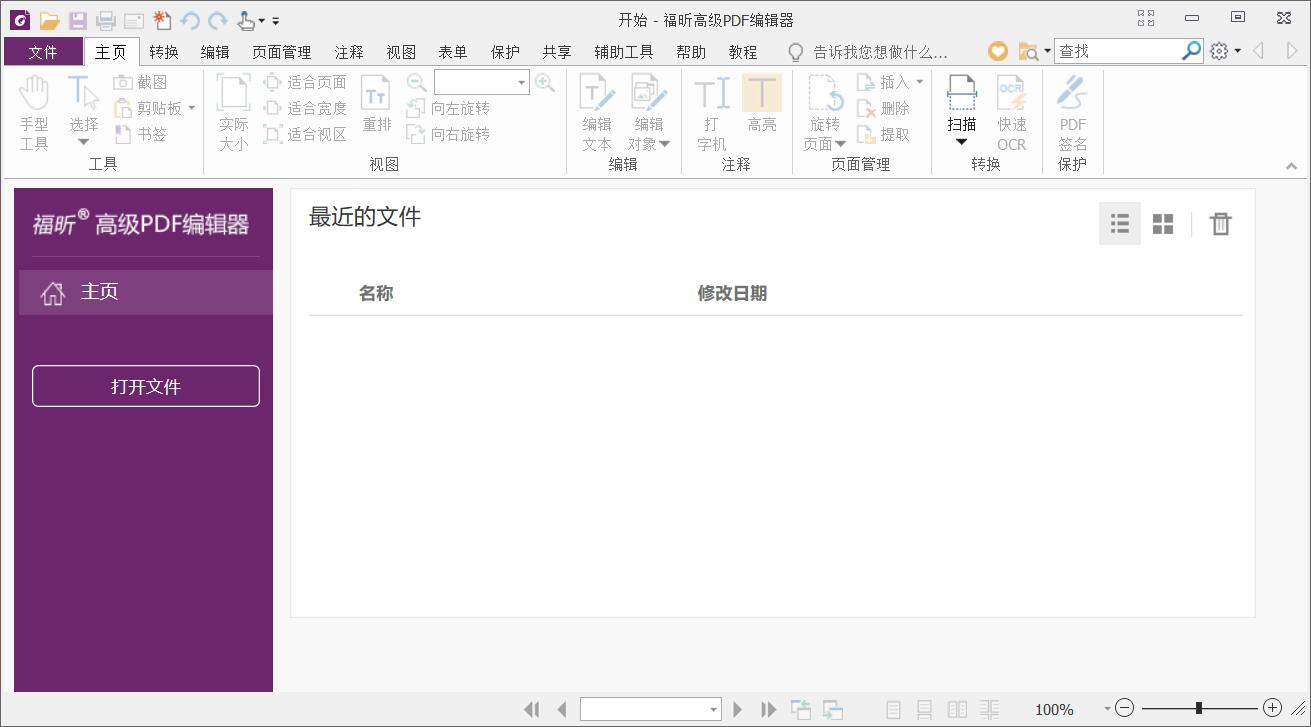This screenshot has height=727, width=1311.
Task: Open a file via the folder icon in quick access toolbar
Action: 49,20
